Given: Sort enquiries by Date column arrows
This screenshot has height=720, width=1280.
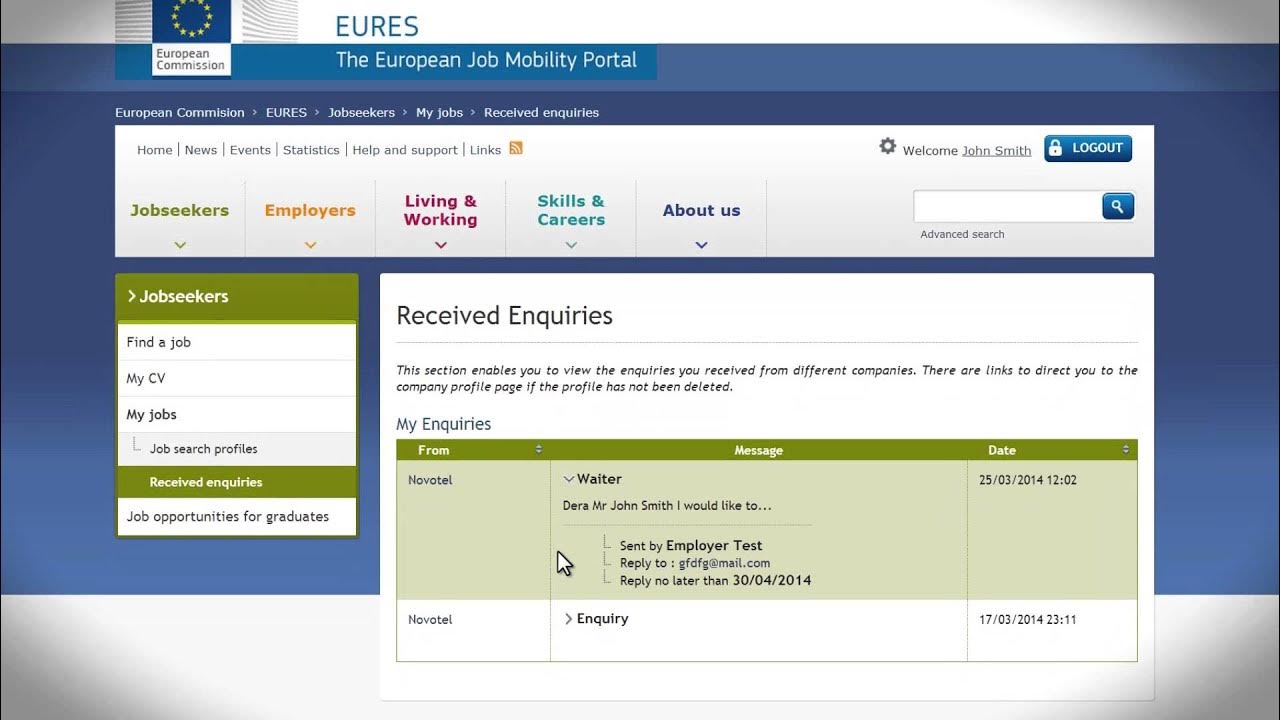Looking at the screenshot, I should [x=1126, y=450].
